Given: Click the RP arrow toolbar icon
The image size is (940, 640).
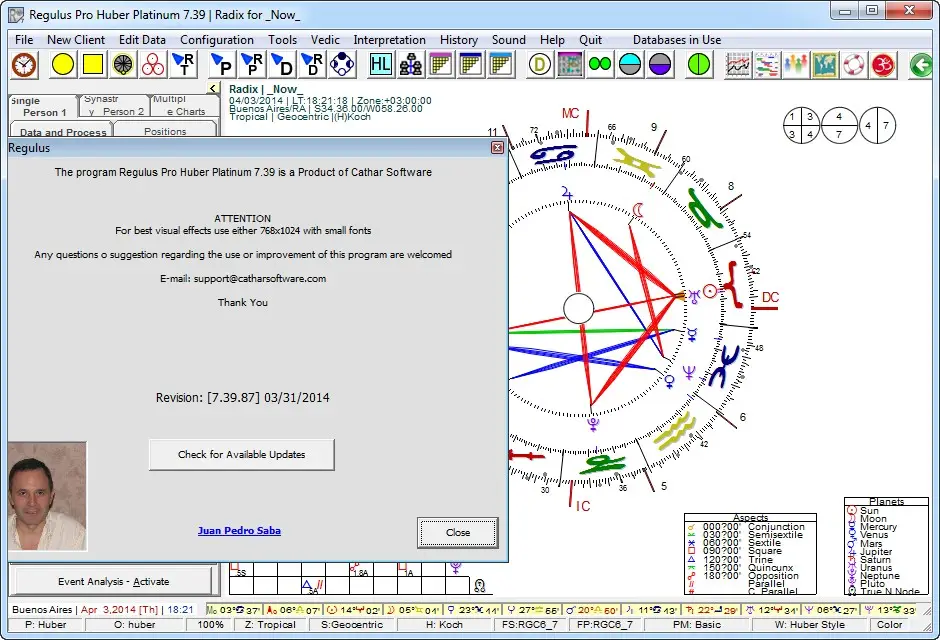Looking at the screenshot, I should pyautogui.click(x=252, y=65).
